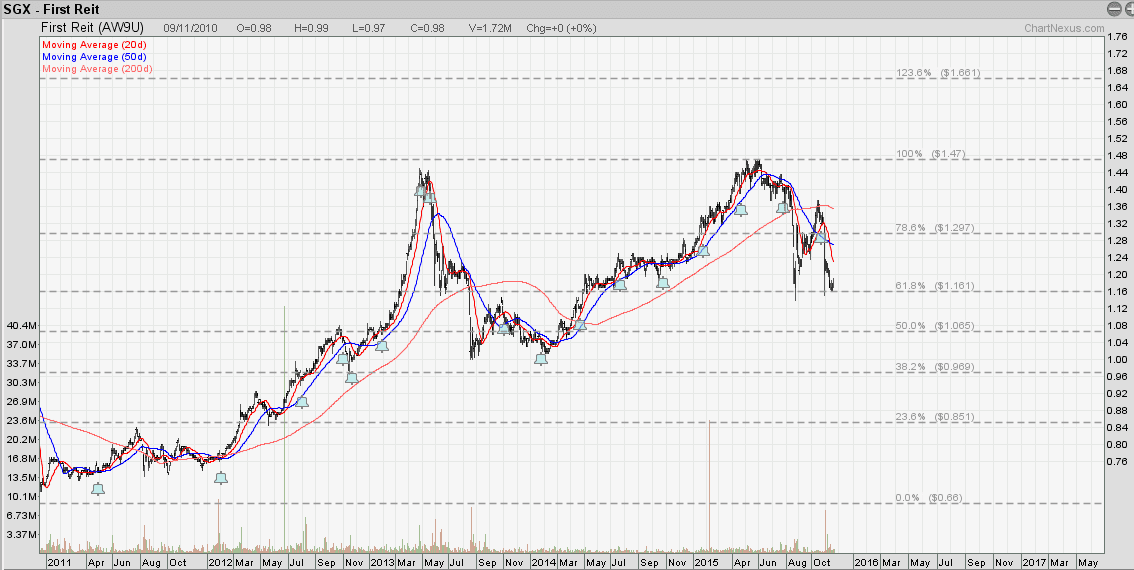The width and height of the screenshot is (1134, 570).
Task: Select the upper bell marker near October 2012
Action: point(343,358)
